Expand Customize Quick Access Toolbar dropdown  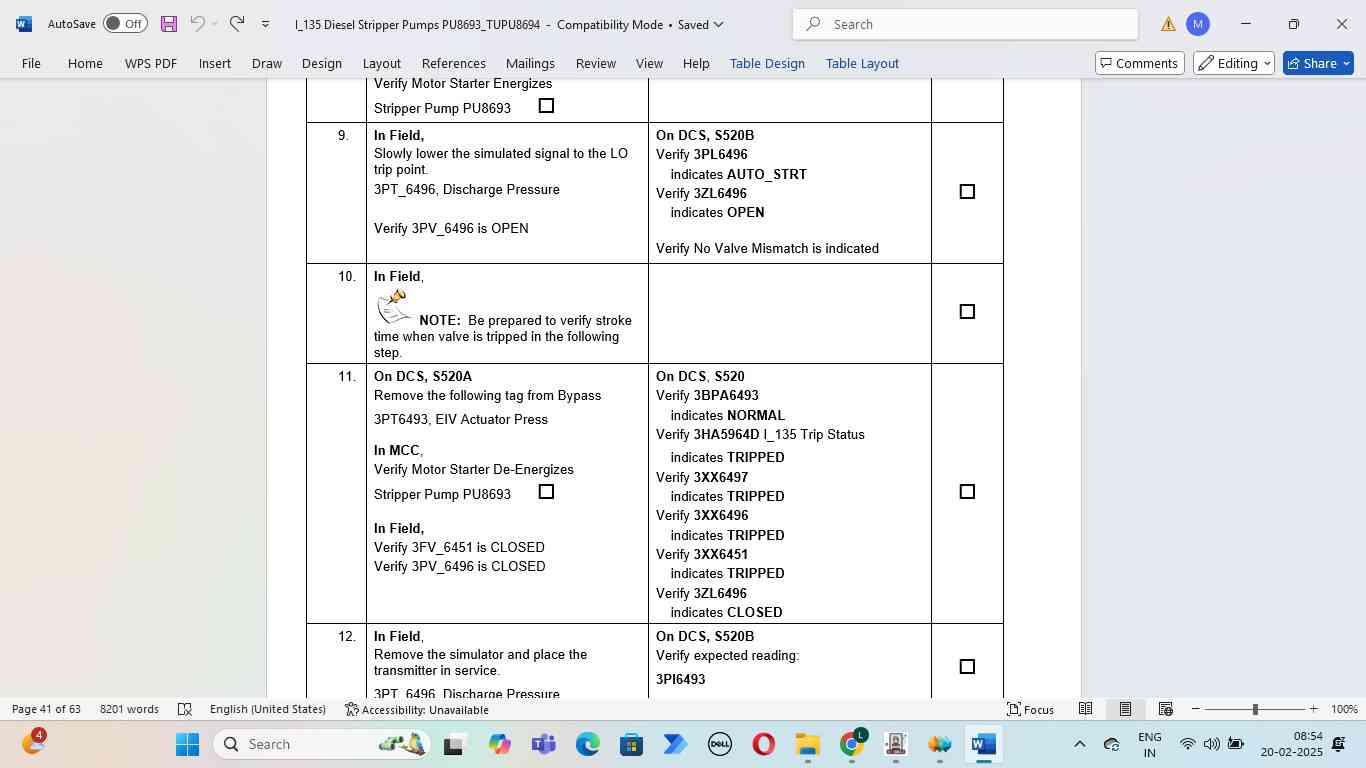[265, 24]
